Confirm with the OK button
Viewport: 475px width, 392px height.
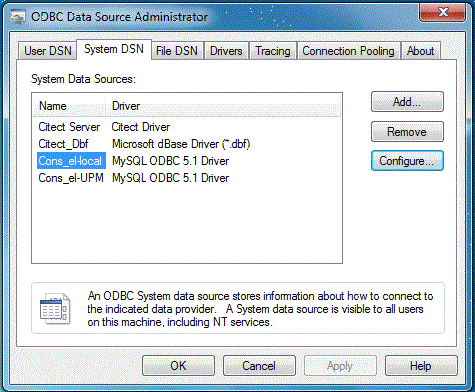click(x=178, y=366)
